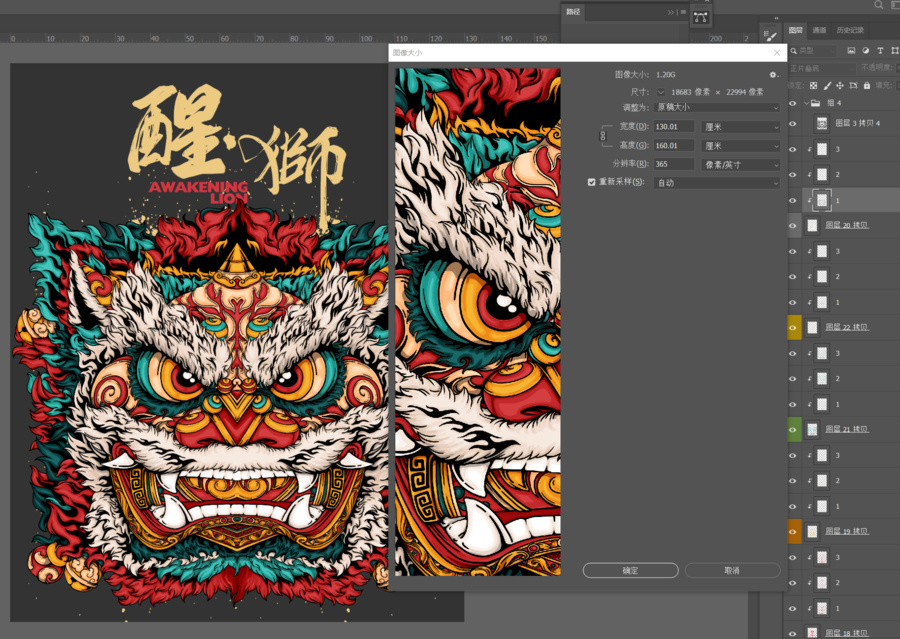Click the 宽度 width field 130.01
The width and height of the screenshot is (900, 639).
click(674, 127)
